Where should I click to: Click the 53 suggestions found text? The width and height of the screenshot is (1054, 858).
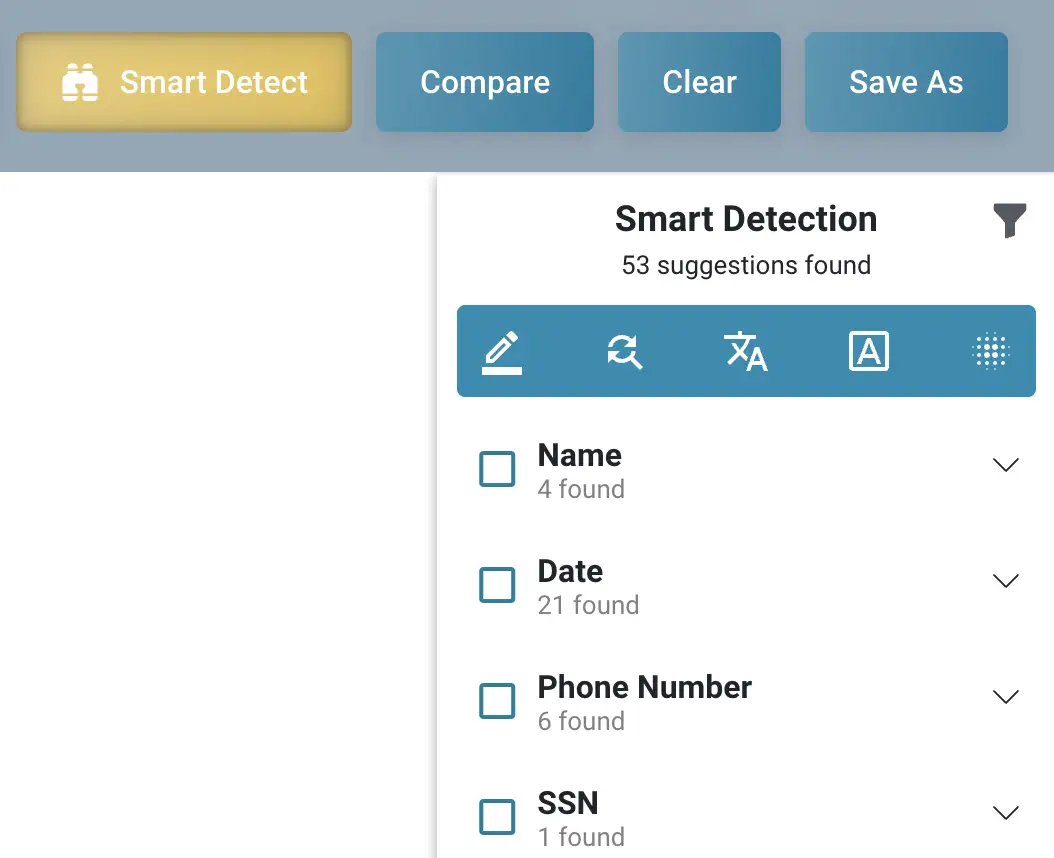click(x=746, y=265)
